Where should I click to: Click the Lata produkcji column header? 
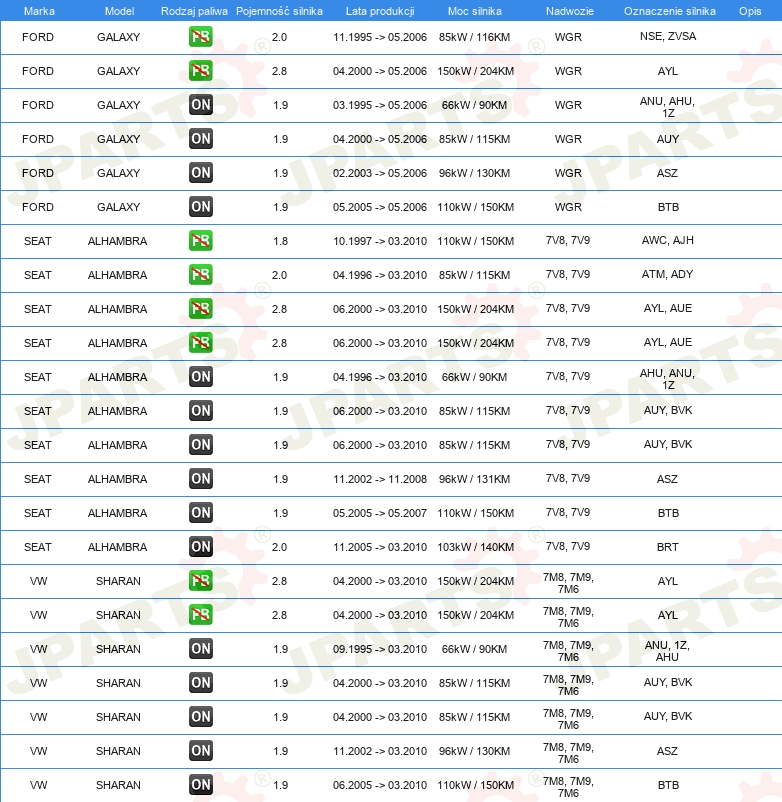(x=380, y=11)
